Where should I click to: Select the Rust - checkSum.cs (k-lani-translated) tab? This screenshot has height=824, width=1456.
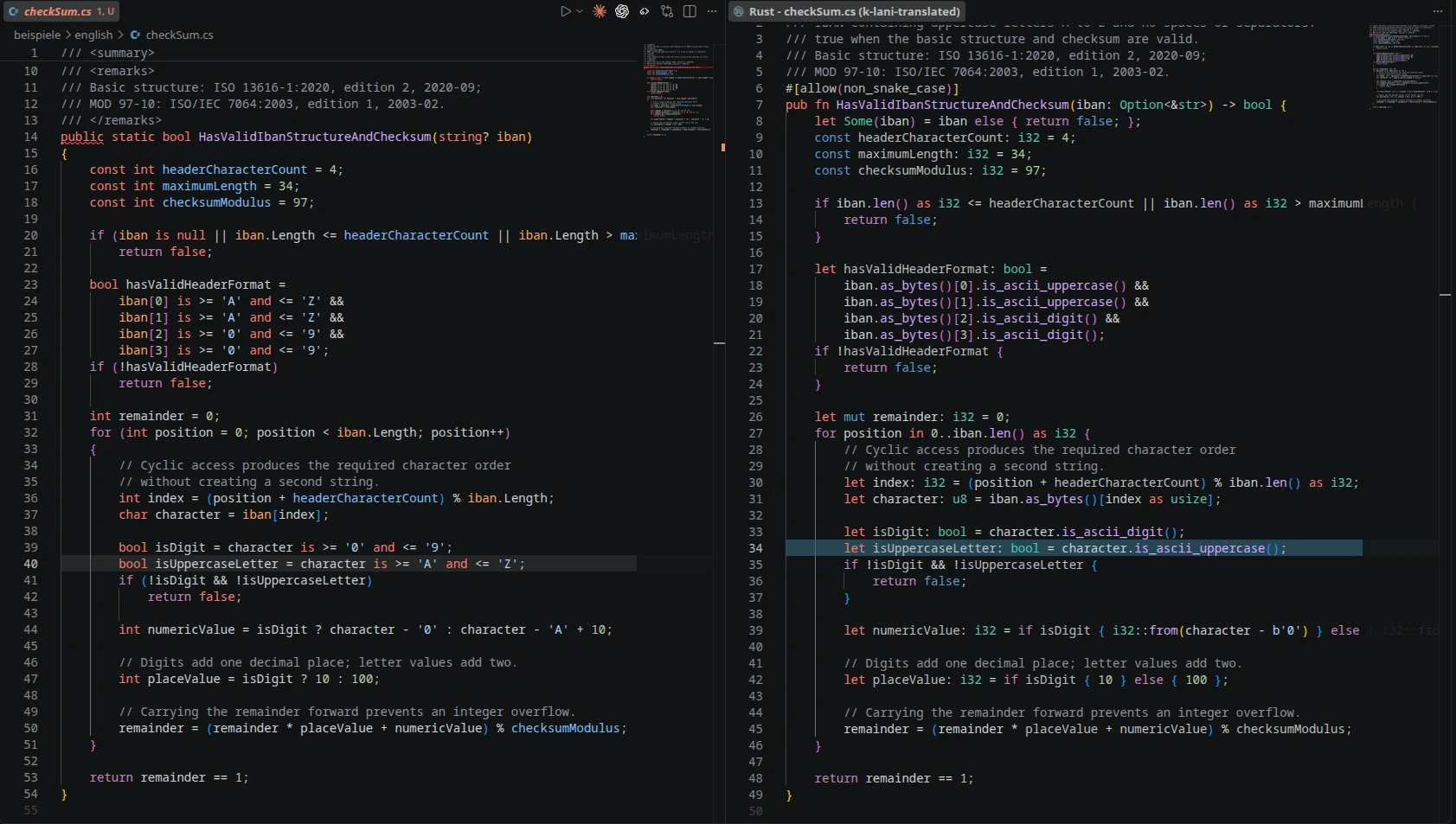point(847,11)
